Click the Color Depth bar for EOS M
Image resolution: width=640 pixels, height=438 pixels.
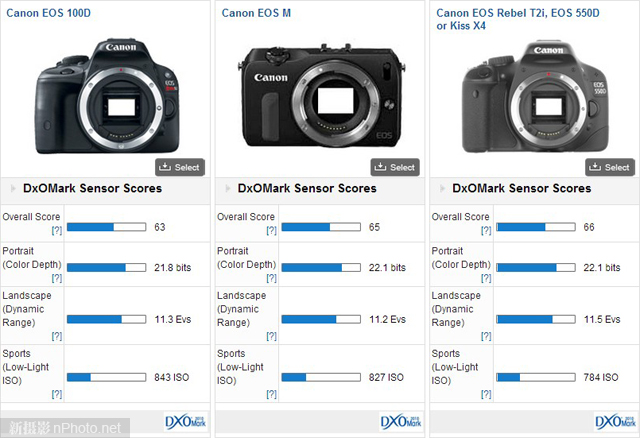[321, 267]
